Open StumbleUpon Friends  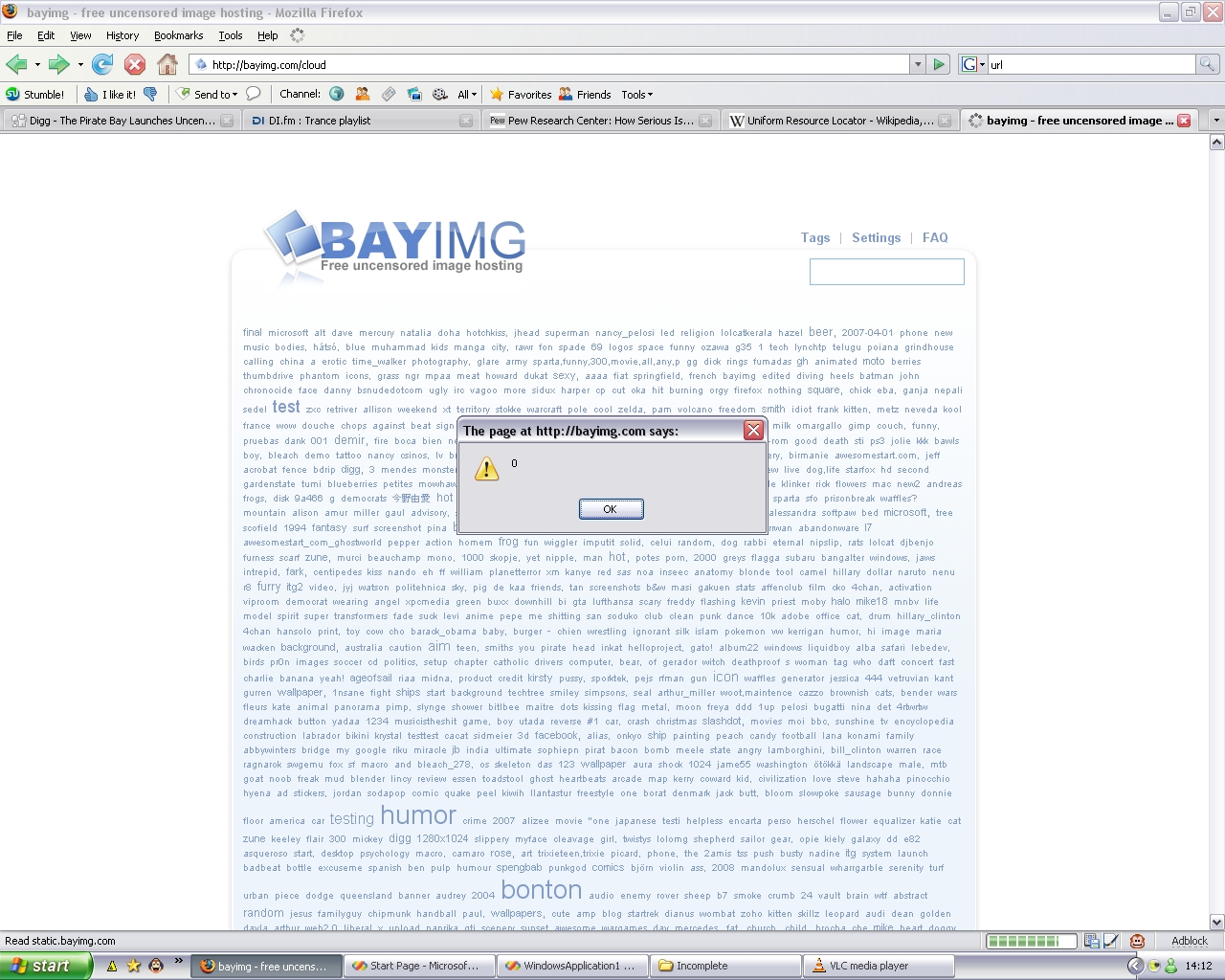pos(585,94)
